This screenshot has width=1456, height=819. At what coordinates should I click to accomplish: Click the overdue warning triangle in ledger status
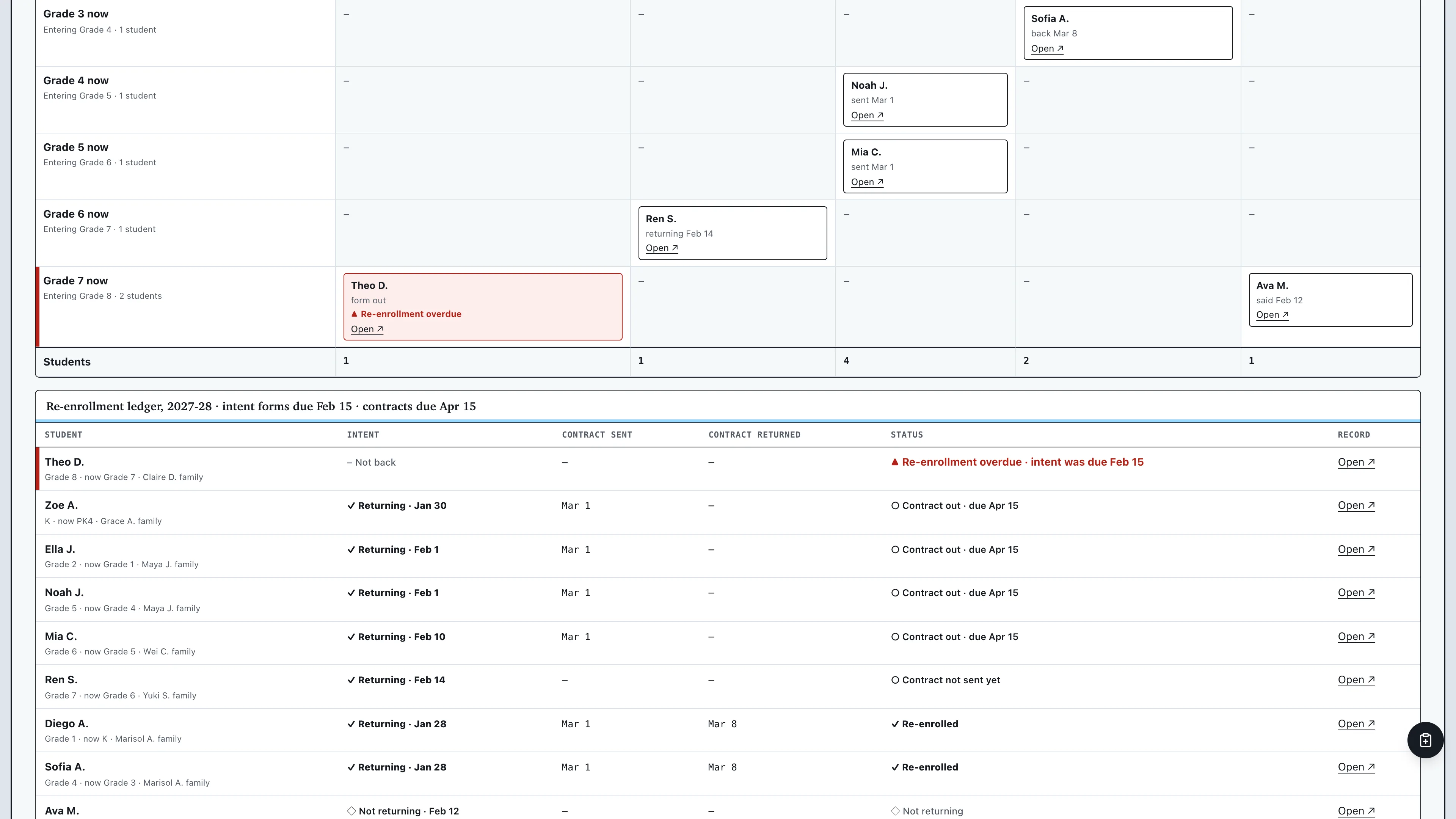(895, 462)
